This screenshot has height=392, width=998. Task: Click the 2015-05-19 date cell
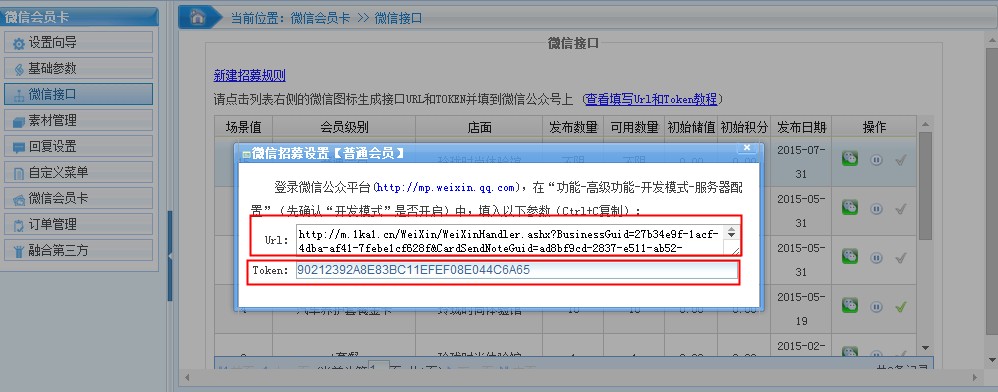801,309
